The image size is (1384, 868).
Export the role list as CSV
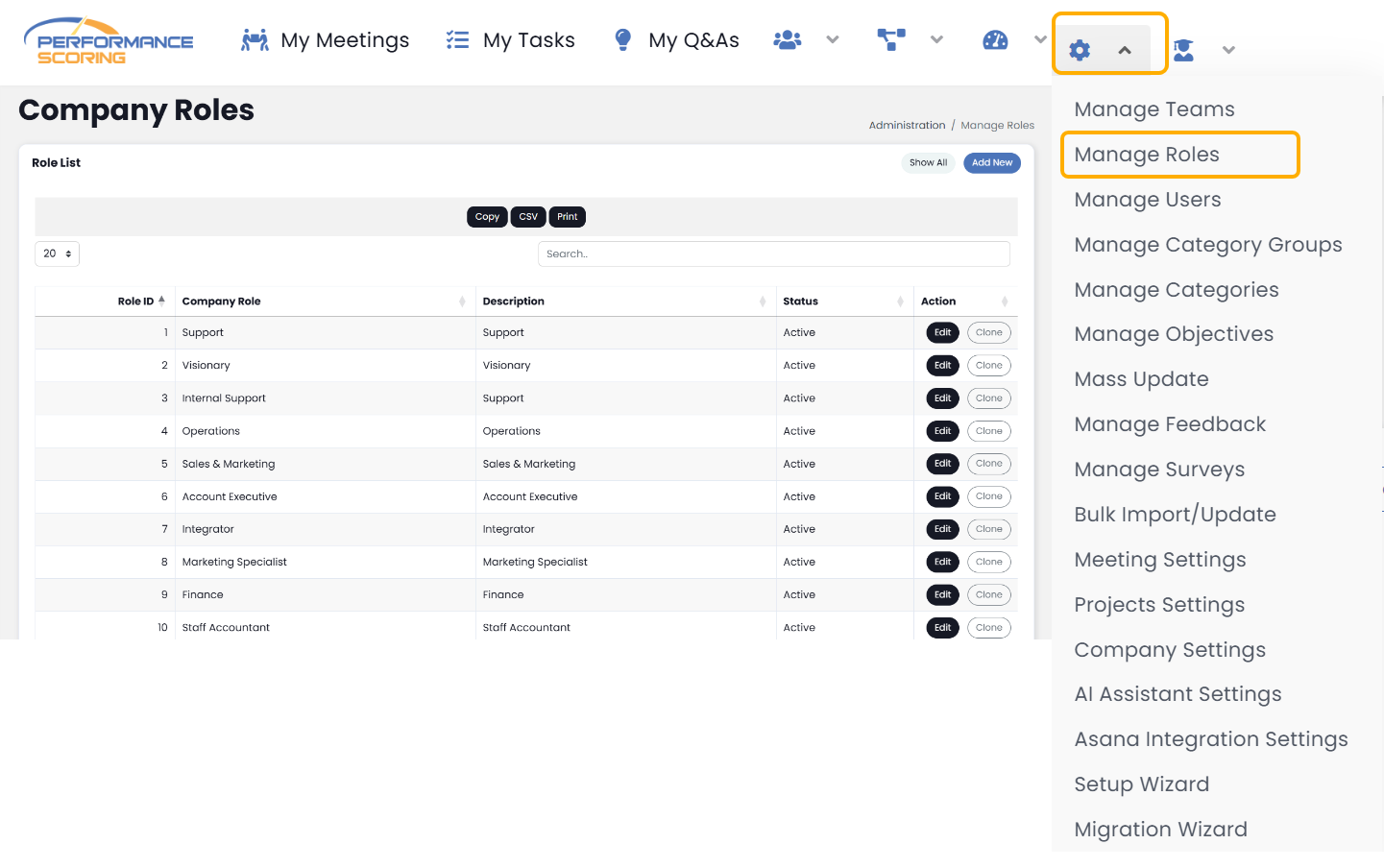coord(528,217)
